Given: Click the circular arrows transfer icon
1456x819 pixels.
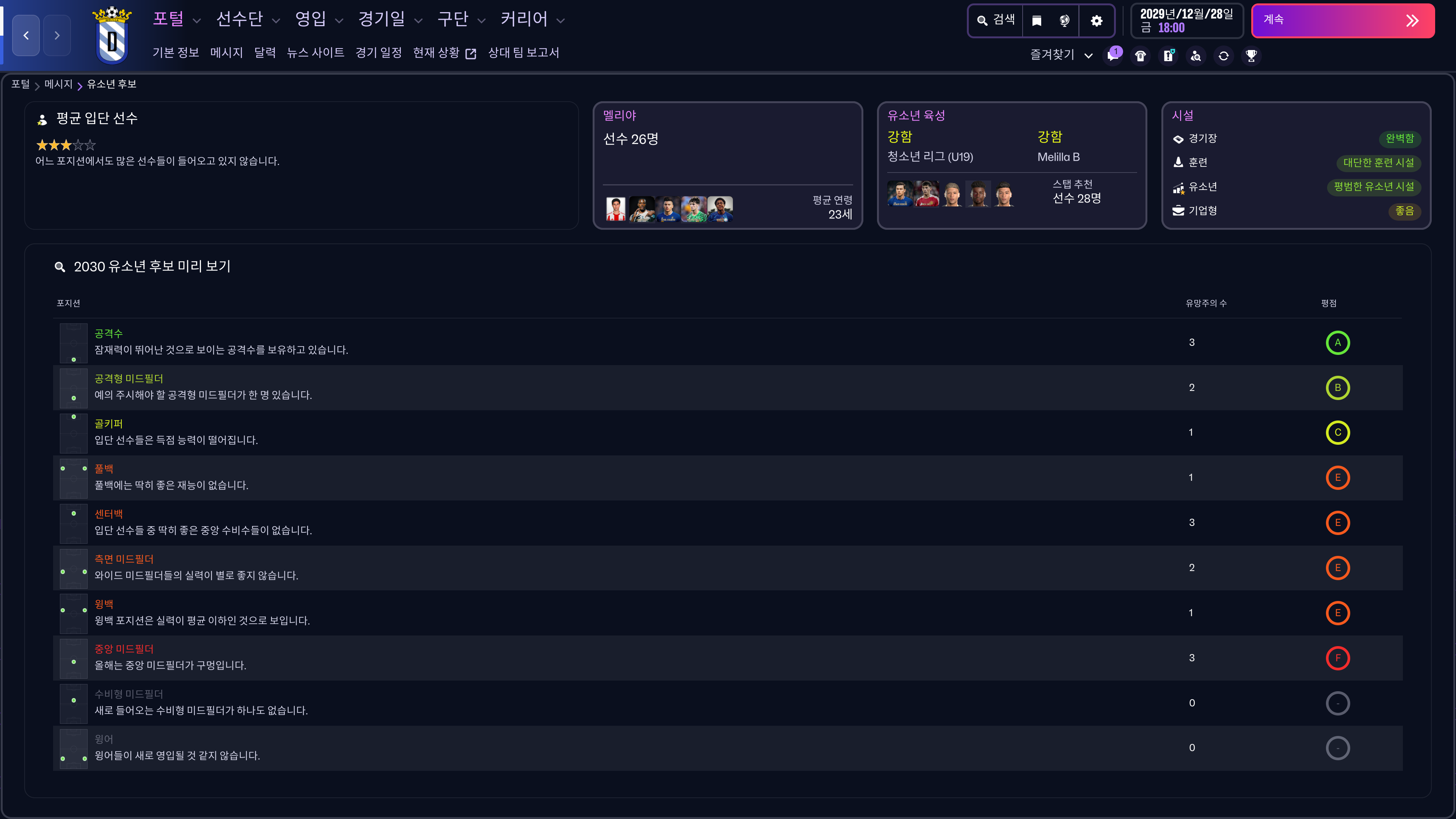Looking at the screenshot, I should 1224,55.
